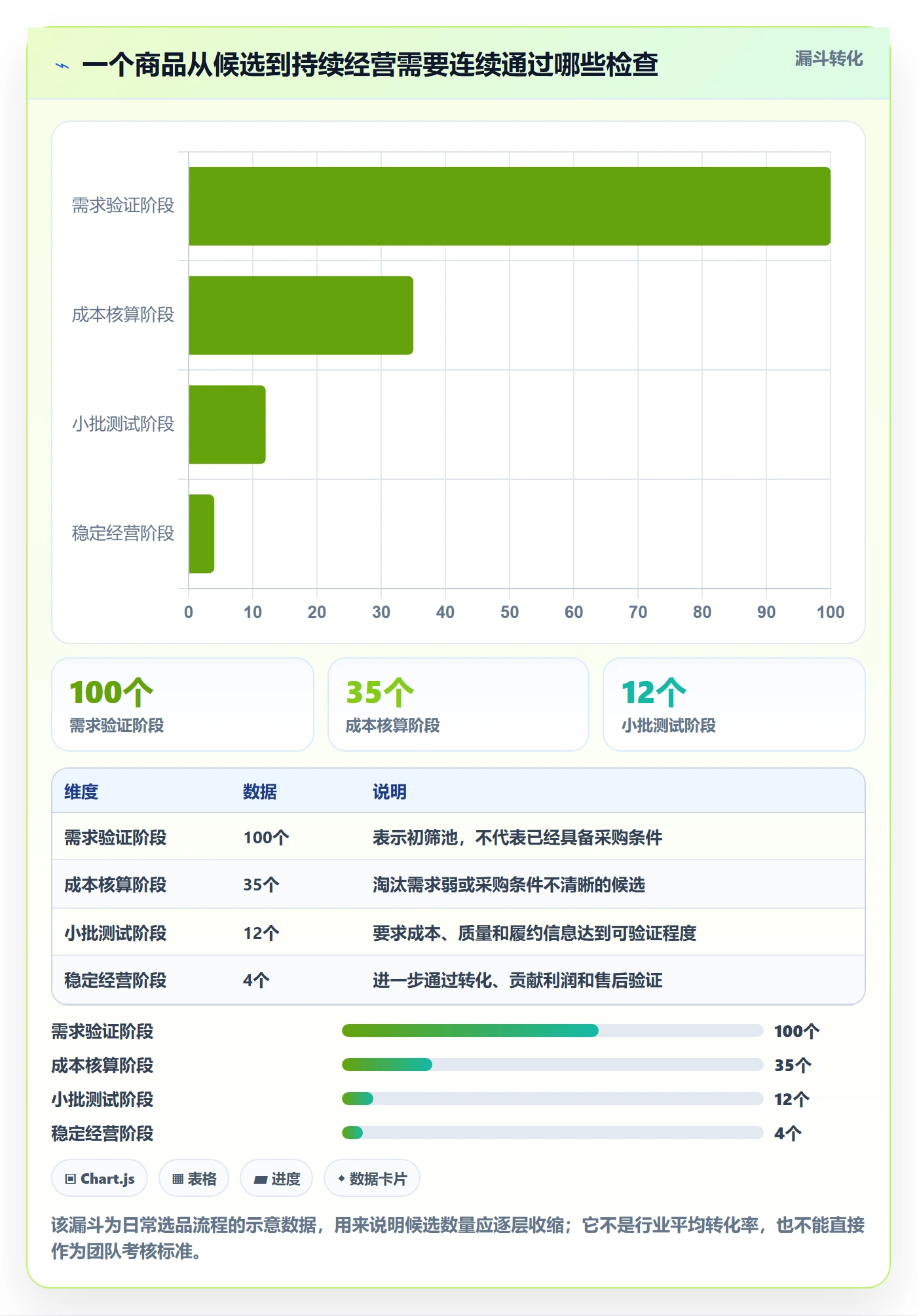Click the 小批测试阶段 y-axis label in the chart
The width and height of the screenshot is (917, 1316).
tap(123, 424)
